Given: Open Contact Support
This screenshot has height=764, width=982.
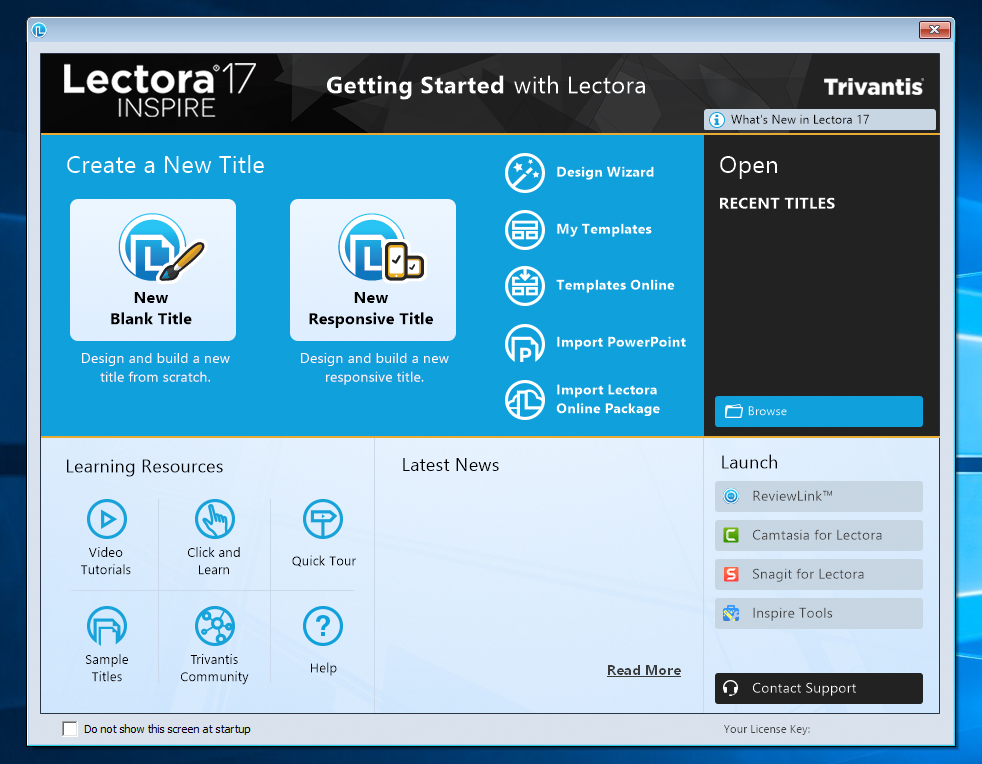Looking at the screenshot, I should (x=818, y=688).
